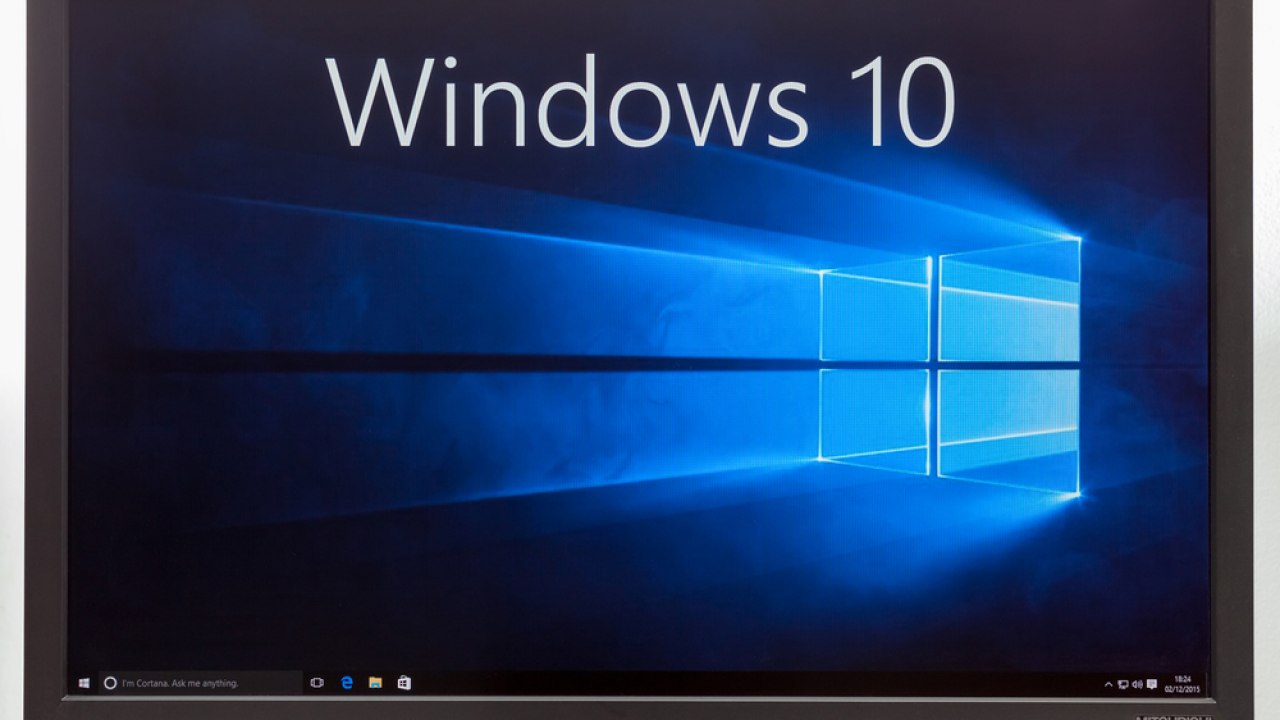
Task: Launch Microsoft Edge from the taskbar
Action: click(x=346, y=683)
